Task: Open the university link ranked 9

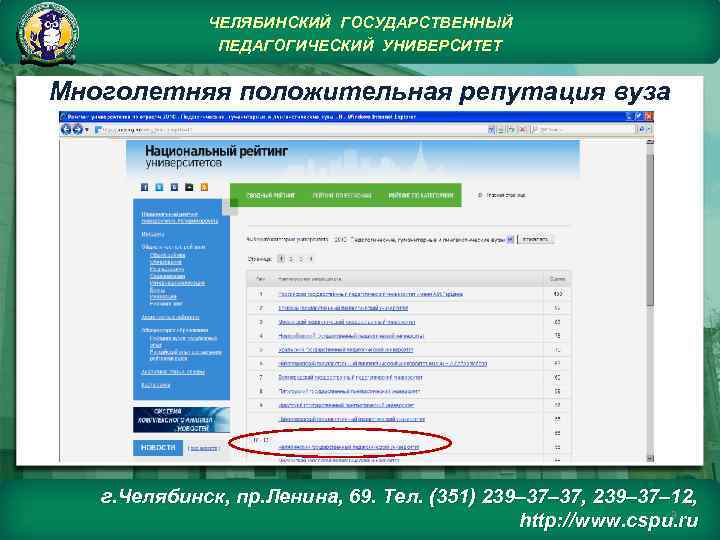Action: pos(346,405)
